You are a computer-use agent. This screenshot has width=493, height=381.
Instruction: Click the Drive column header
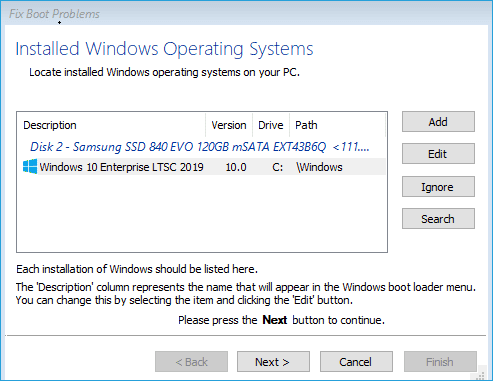coord(271,125)
